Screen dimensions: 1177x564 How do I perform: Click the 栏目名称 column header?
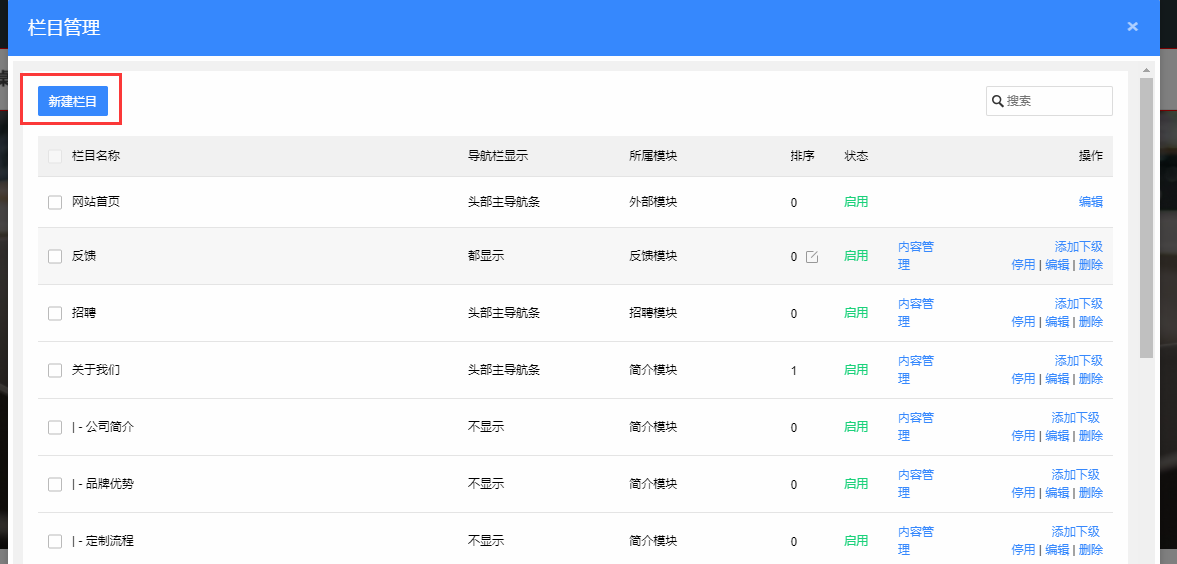pos(96,156)
